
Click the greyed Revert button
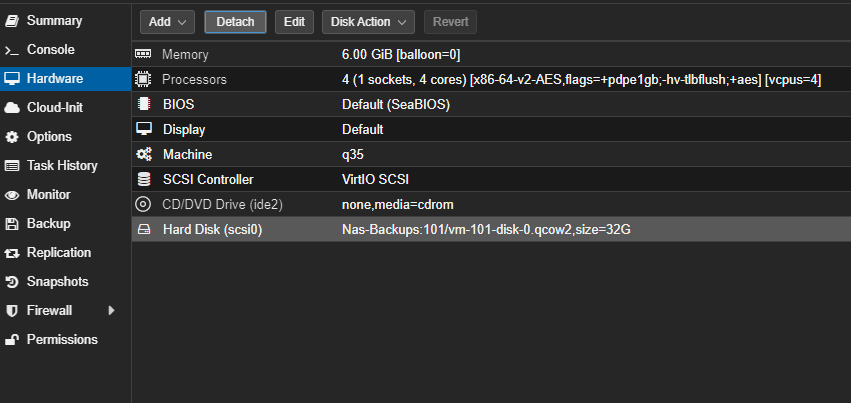click(450, 22)
